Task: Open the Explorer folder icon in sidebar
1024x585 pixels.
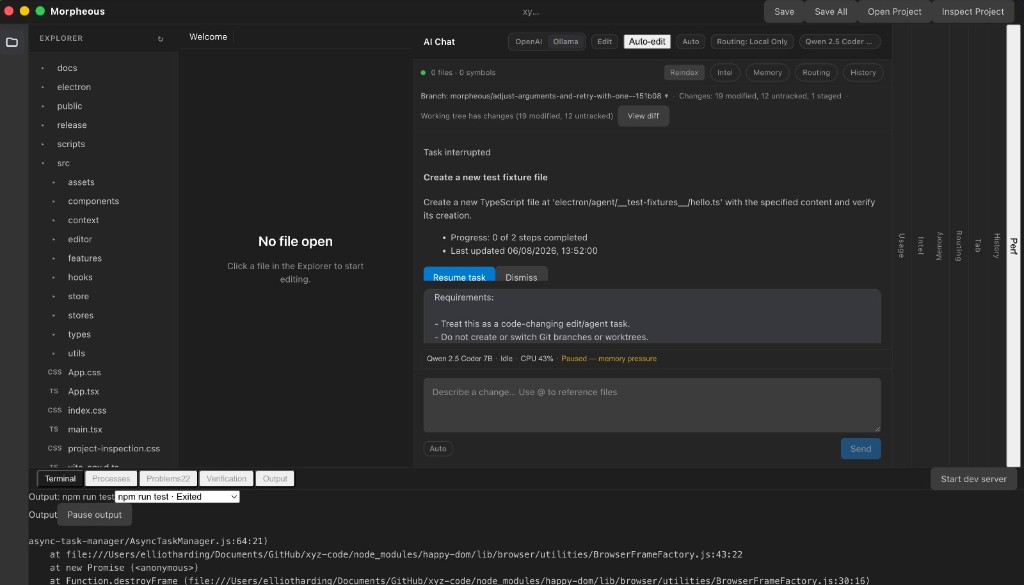Action: click(12, 42)
